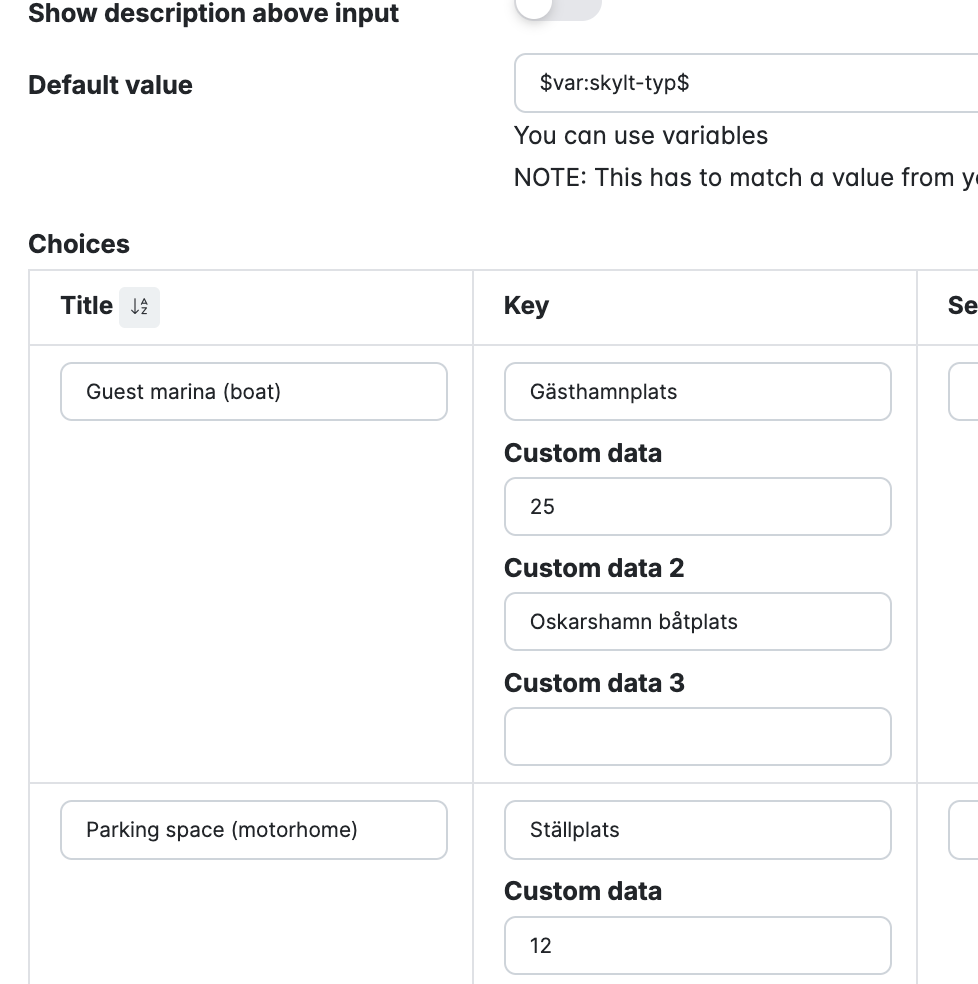Toggle the Show description above input switch
The height and width of the screenshot is (984, 978).
tap(557, 8)
